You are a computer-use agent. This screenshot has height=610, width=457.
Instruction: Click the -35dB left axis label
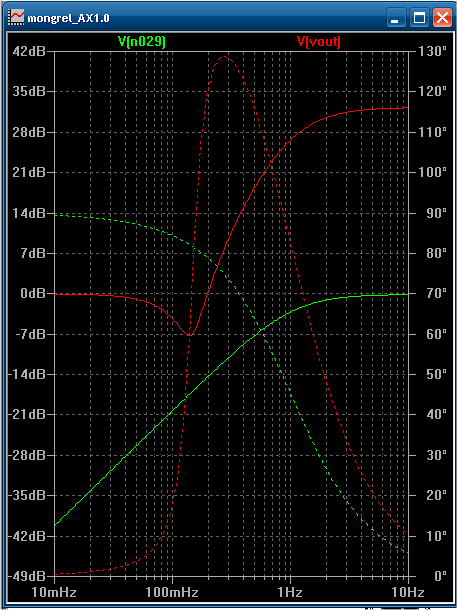pos(26,495)
